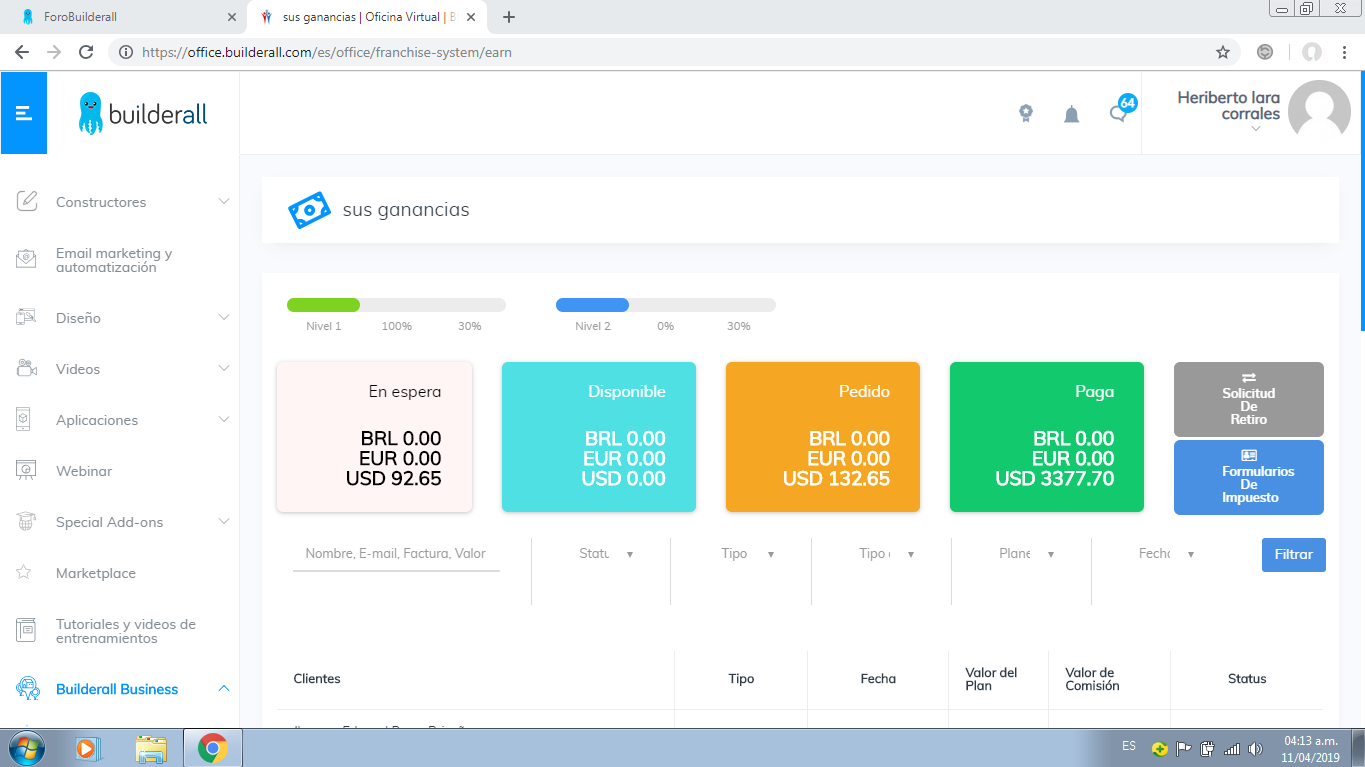
Task: Reload the page with refresh icon
Action: coord(86,52)
